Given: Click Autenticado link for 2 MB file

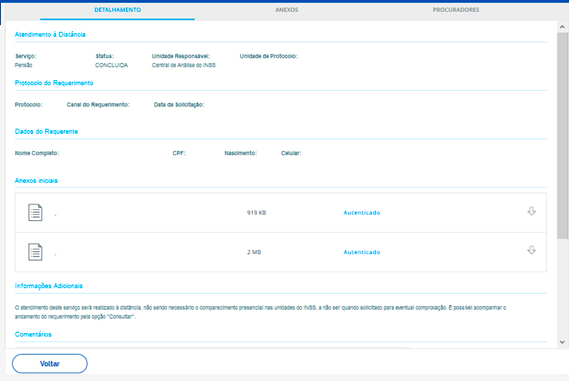Looking at the screenshot, I should tap(362, 252).
